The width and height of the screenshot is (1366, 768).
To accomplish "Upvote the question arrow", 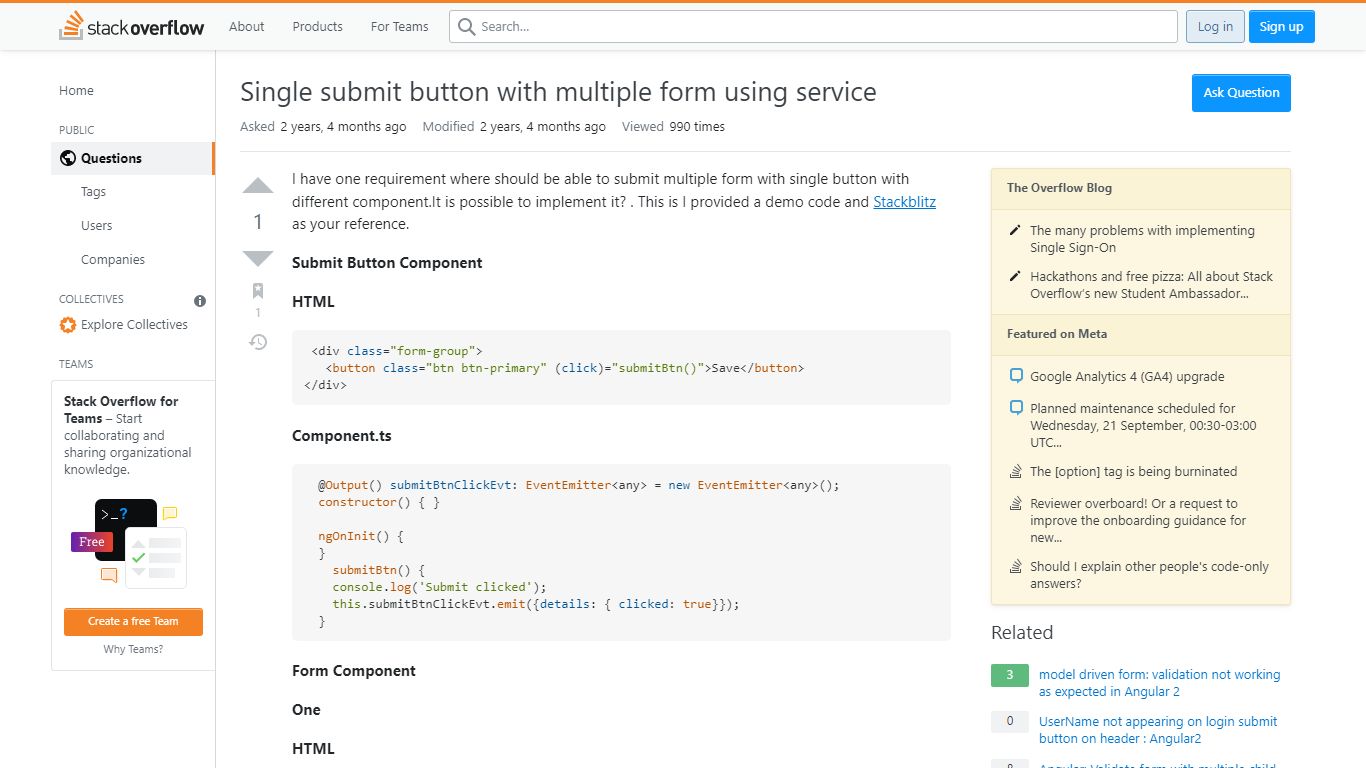I will click(258, 186).
